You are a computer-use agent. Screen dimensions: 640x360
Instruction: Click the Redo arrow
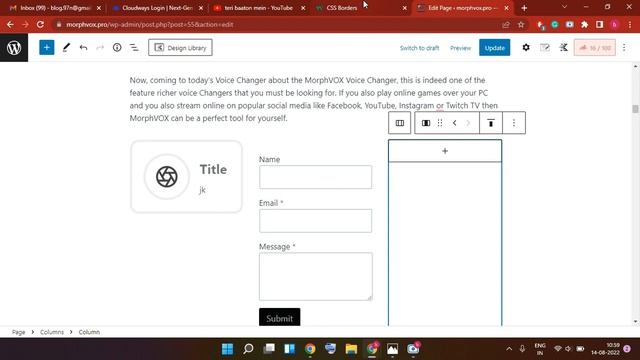click(100, 48)
